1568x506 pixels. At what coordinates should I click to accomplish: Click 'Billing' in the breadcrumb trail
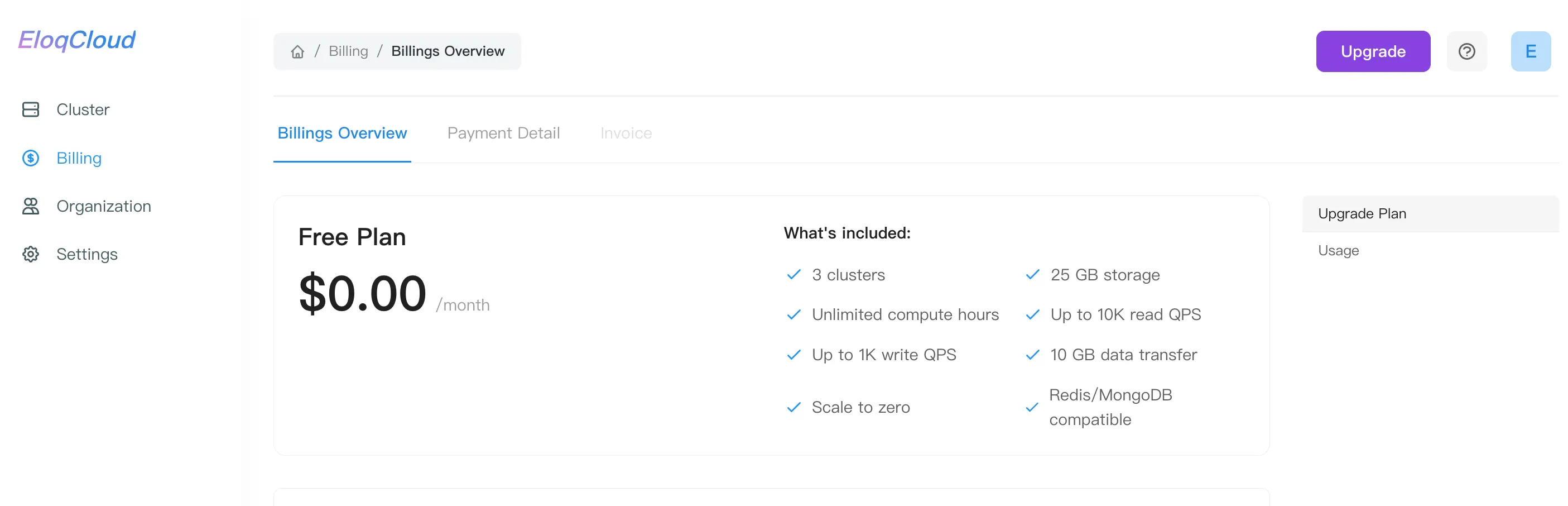(x=348, y=52)
